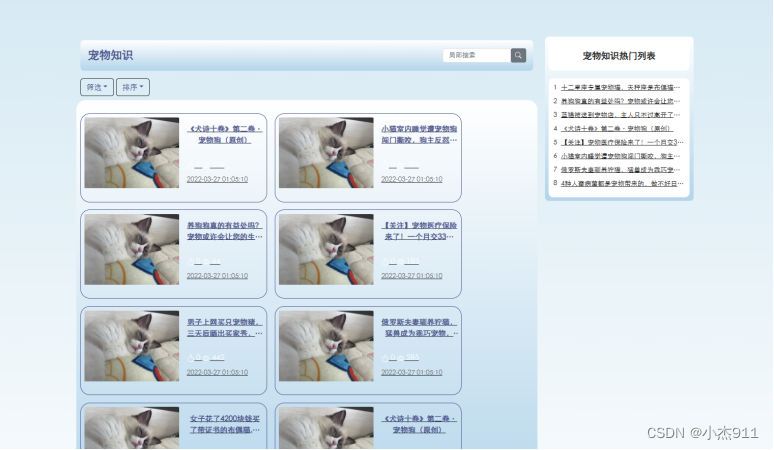This screenshot has width=774, height=450.
Task: Open article 小猫室内睡觉遭宠物狗闯门撕咬 card title
Action: (x=419, y=134)
